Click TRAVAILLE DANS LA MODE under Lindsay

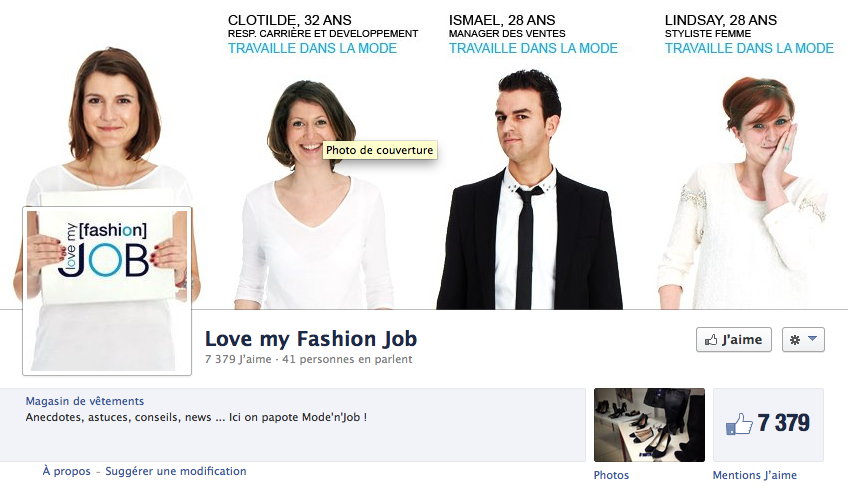coord(749,48)
